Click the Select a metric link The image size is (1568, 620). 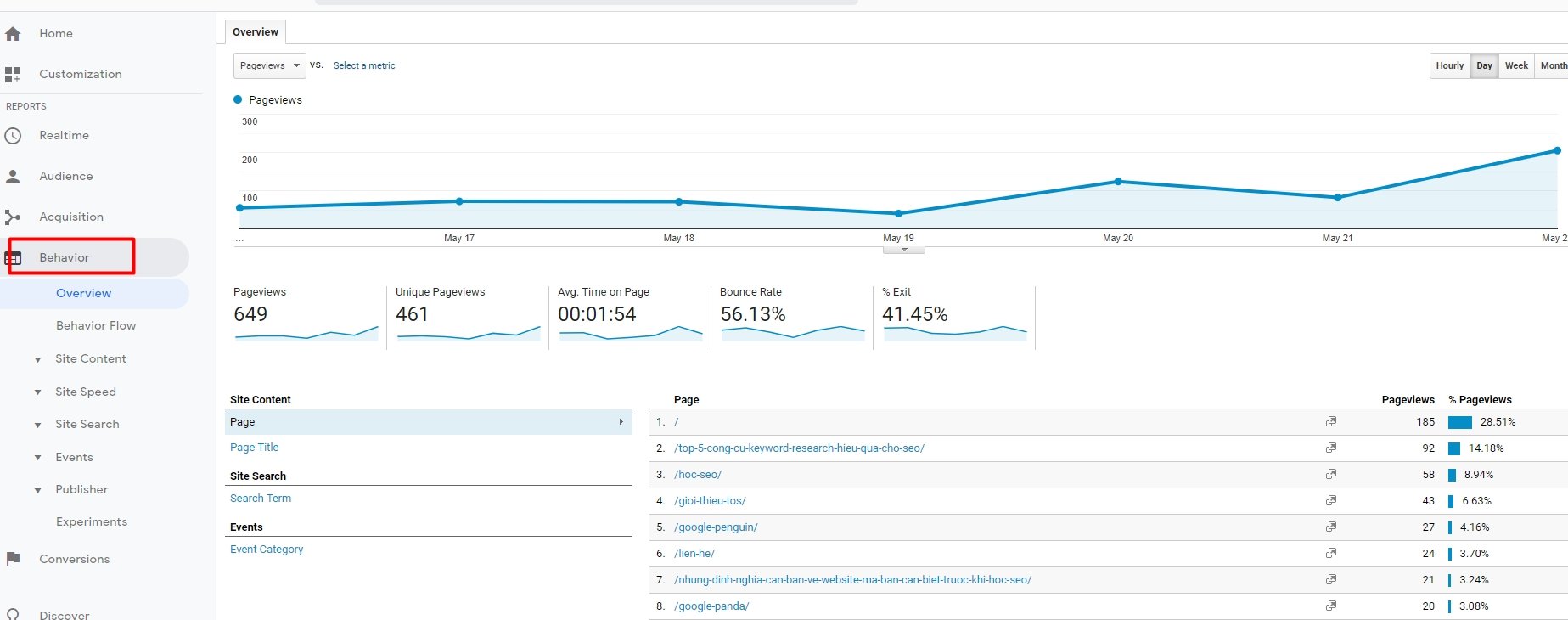(x=363, y=65)
